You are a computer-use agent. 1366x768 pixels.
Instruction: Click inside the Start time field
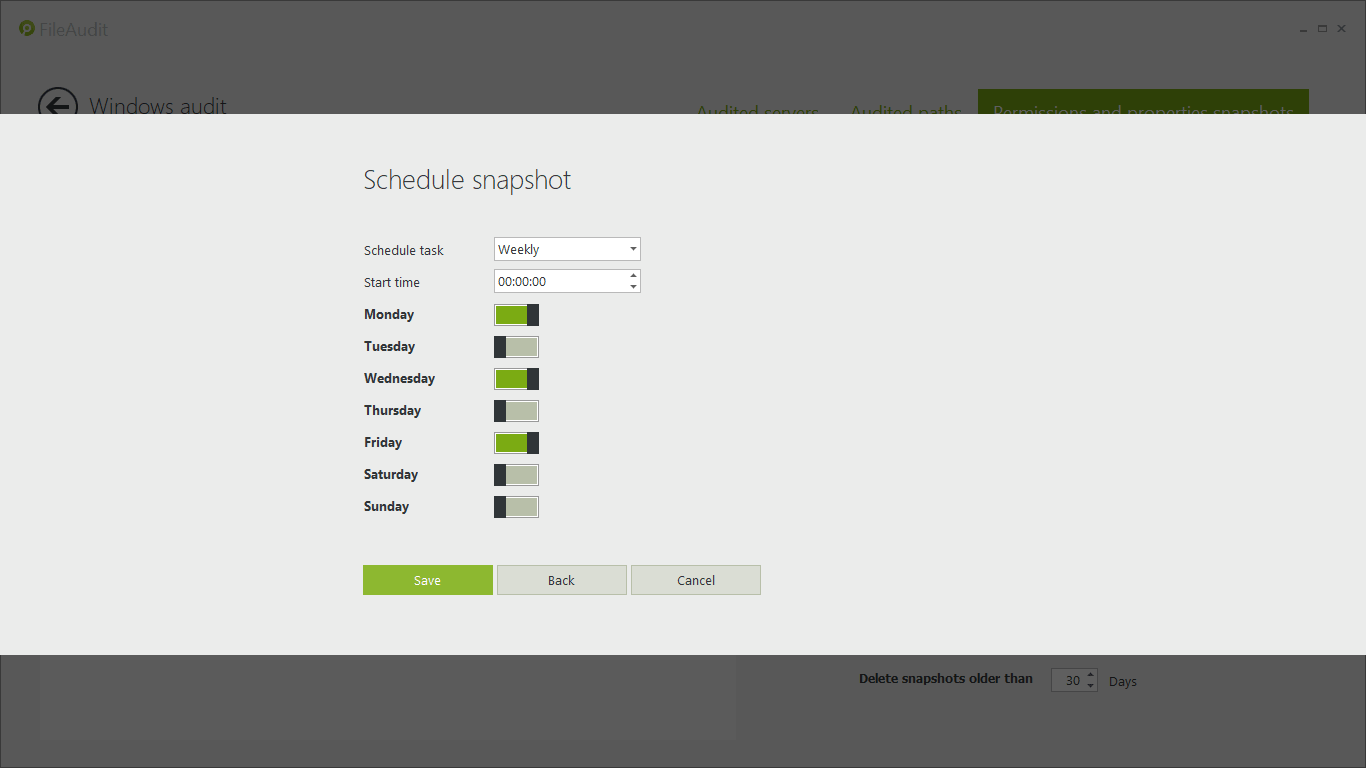point(558,282)
